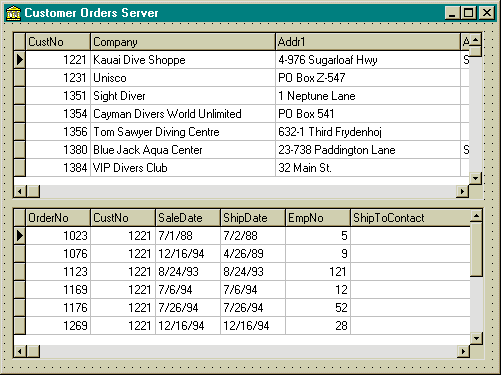Click the CustNo header in the customer grid
Screen dimensions: 501x375
[x=58, y=42]
